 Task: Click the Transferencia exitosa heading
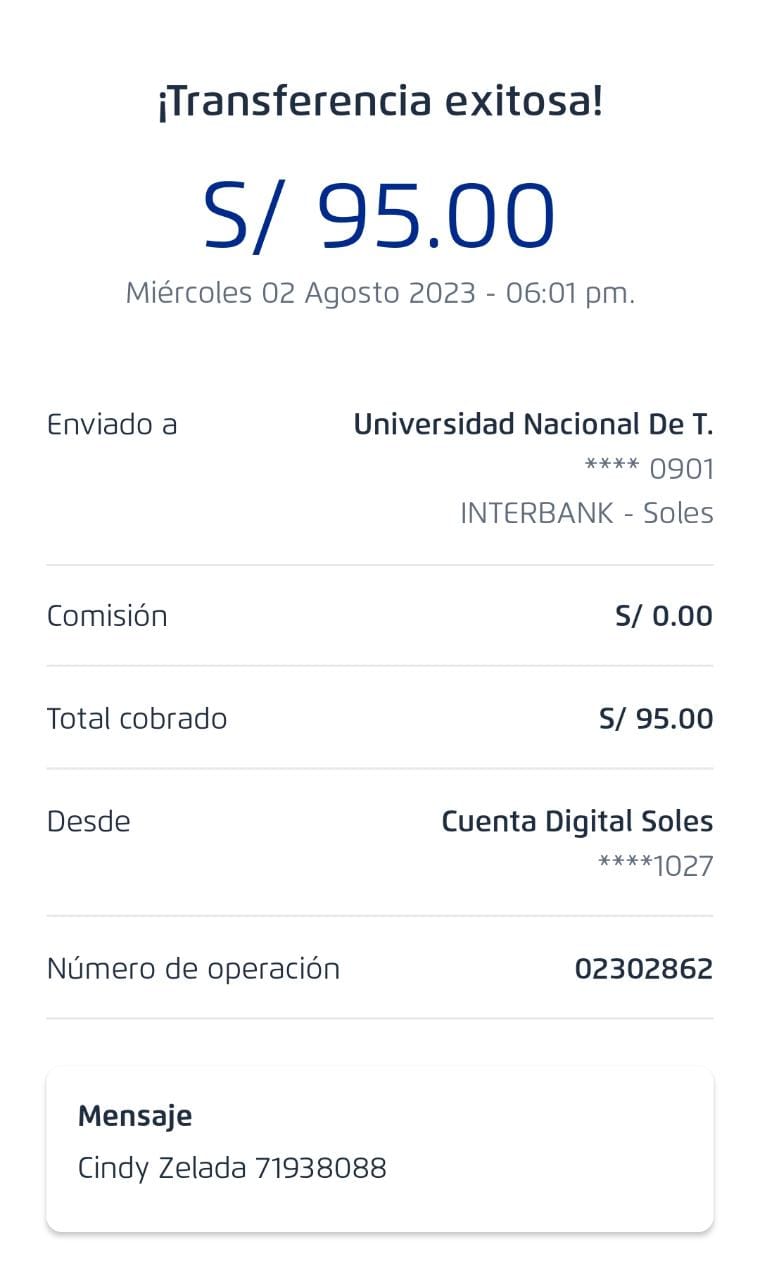(380, 102)
